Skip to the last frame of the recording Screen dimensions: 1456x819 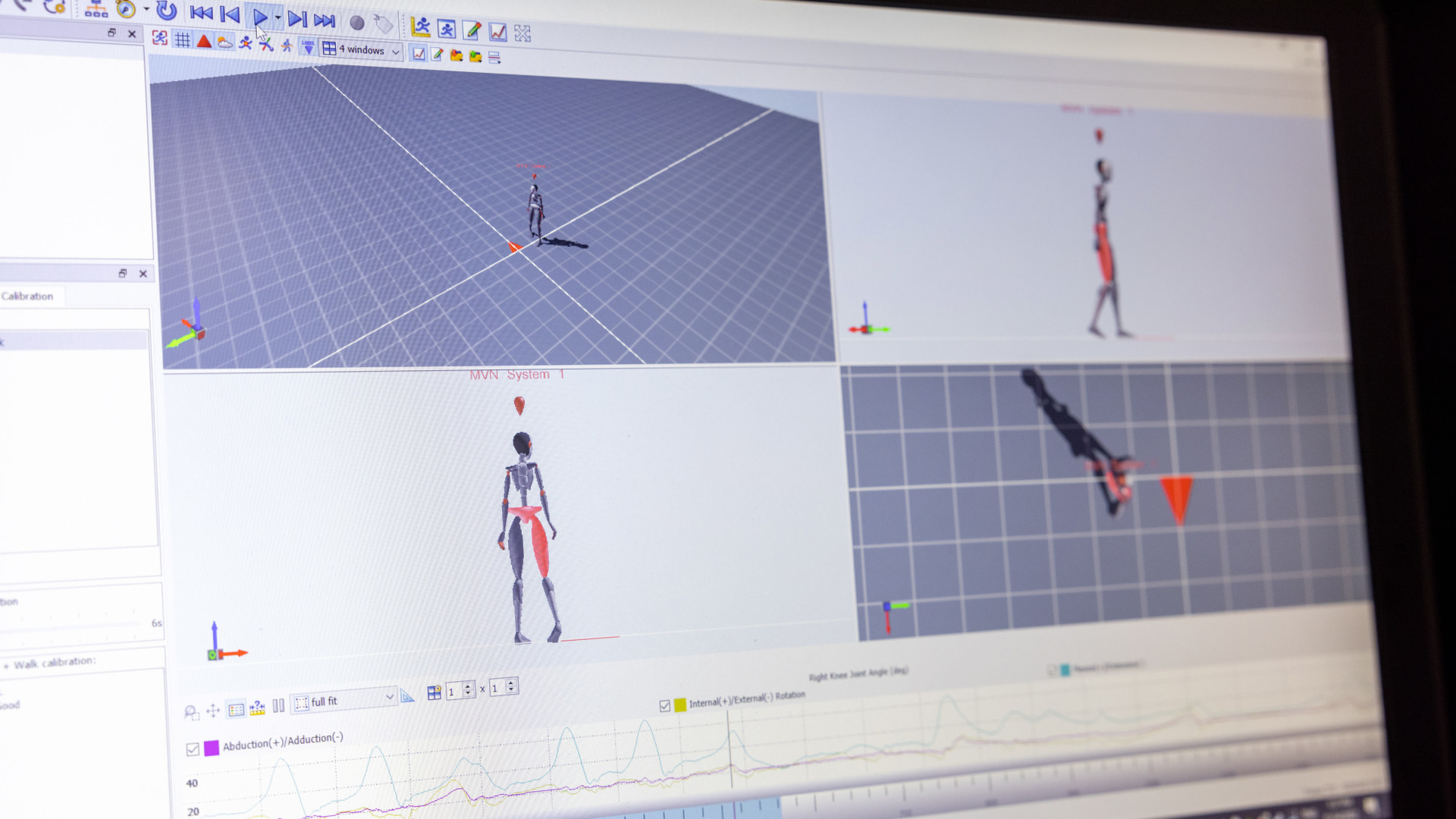click(x=325, y=20)
